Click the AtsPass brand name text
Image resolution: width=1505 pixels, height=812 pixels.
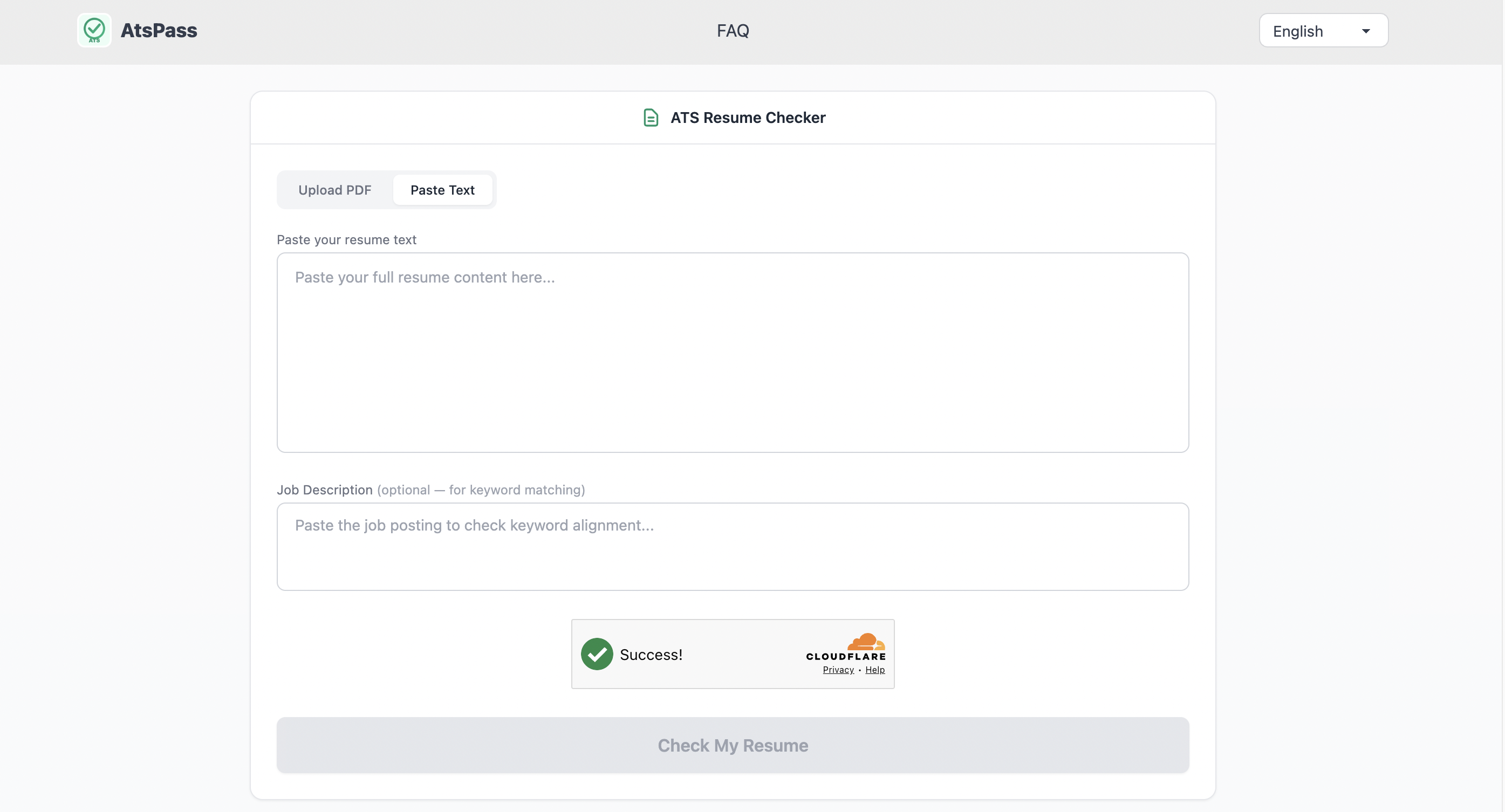click(x=159, y=30)
